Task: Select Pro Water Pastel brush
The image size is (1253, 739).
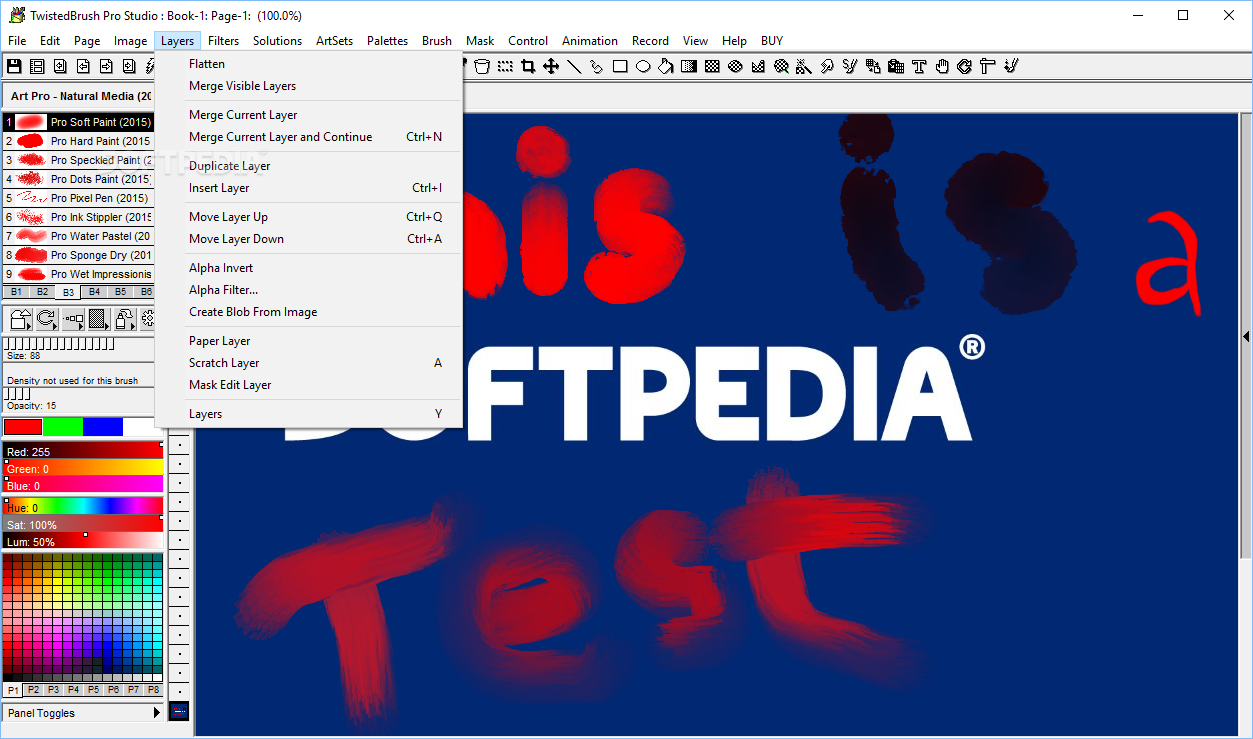Action: point(78,236)
